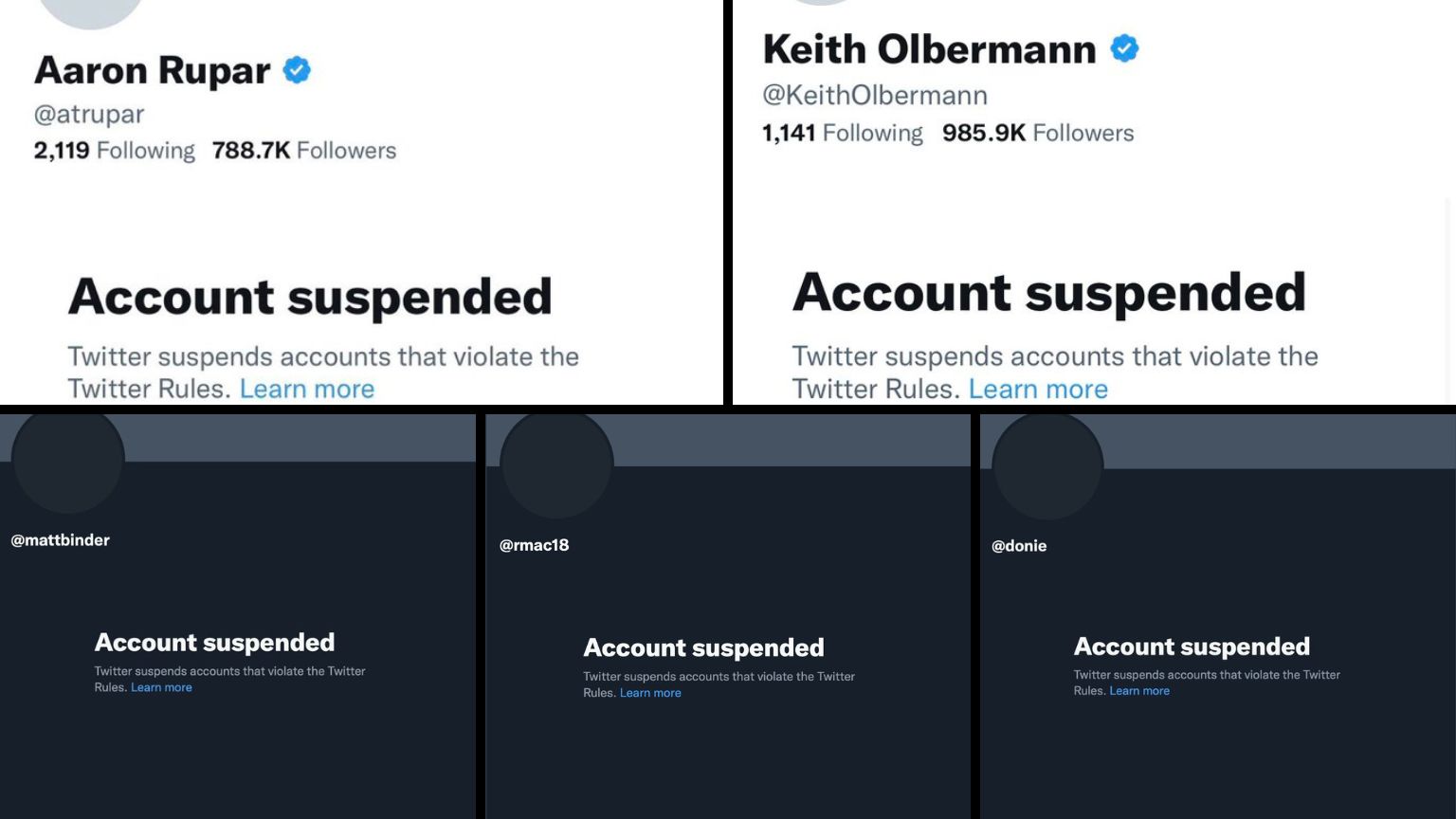Open Keith Olbermann's 1,141 Following list
Viewport: 1456px width, 819px height.
click(843, 133)
